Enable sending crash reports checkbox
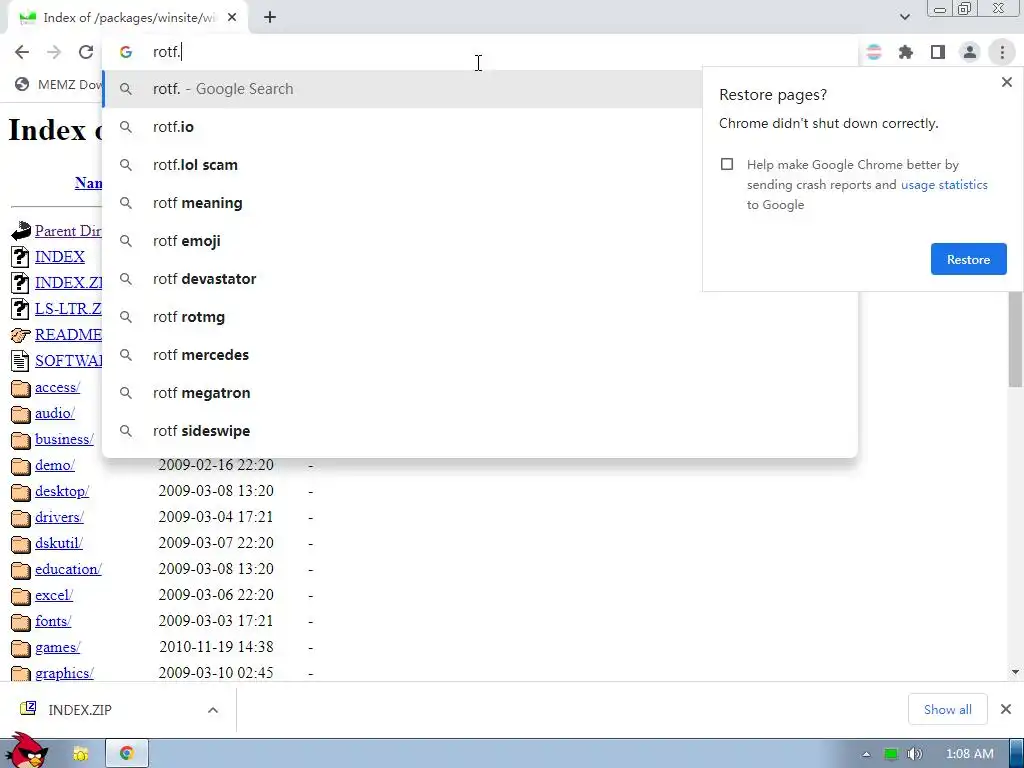The width and height of the screenshot is (1024, 768). 727,164
